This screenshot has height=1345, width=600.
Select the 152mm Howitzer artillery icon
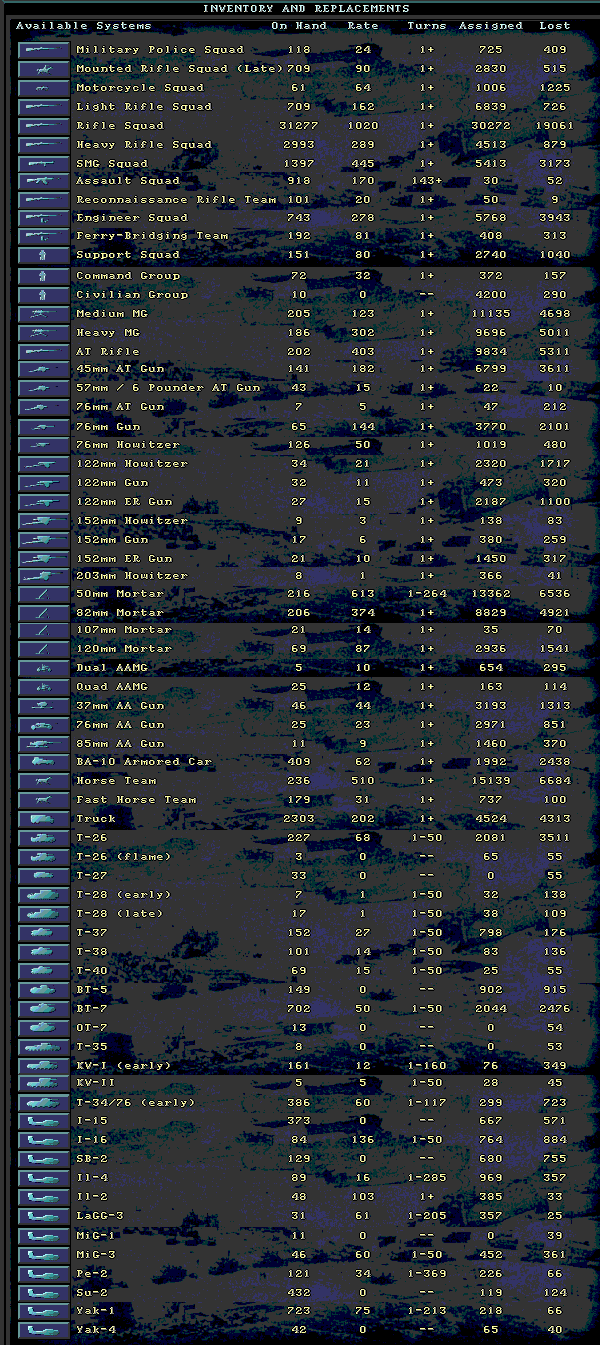pyautogui.click(x=43, y=520)
